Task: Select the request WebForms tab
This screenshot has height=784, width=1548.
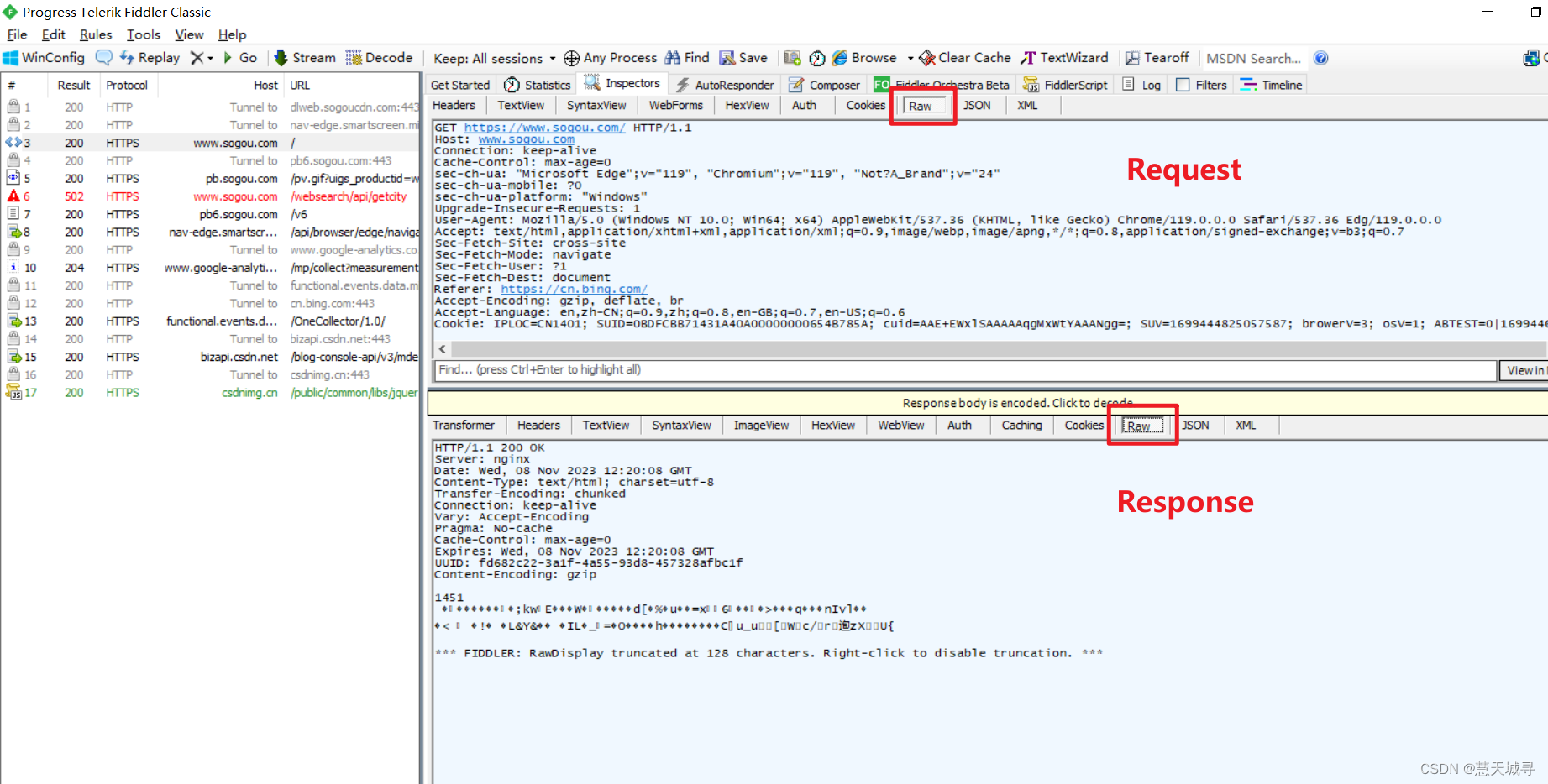Action: [675, 105]
